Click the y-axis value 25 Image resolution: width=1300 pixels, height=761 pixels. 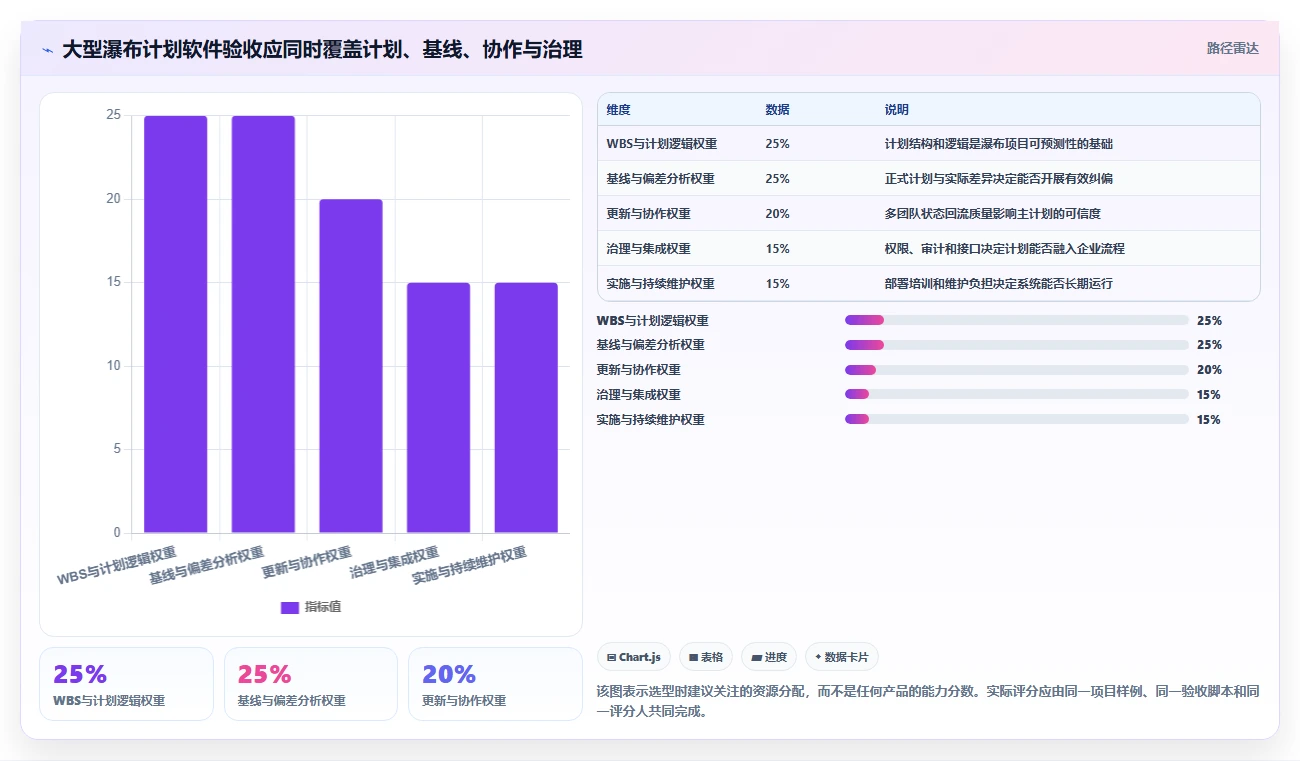113,115
